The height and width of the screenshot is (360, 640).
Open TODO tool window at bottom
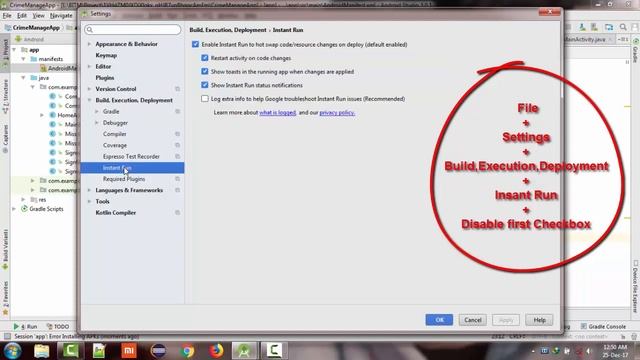pos(58,327)
